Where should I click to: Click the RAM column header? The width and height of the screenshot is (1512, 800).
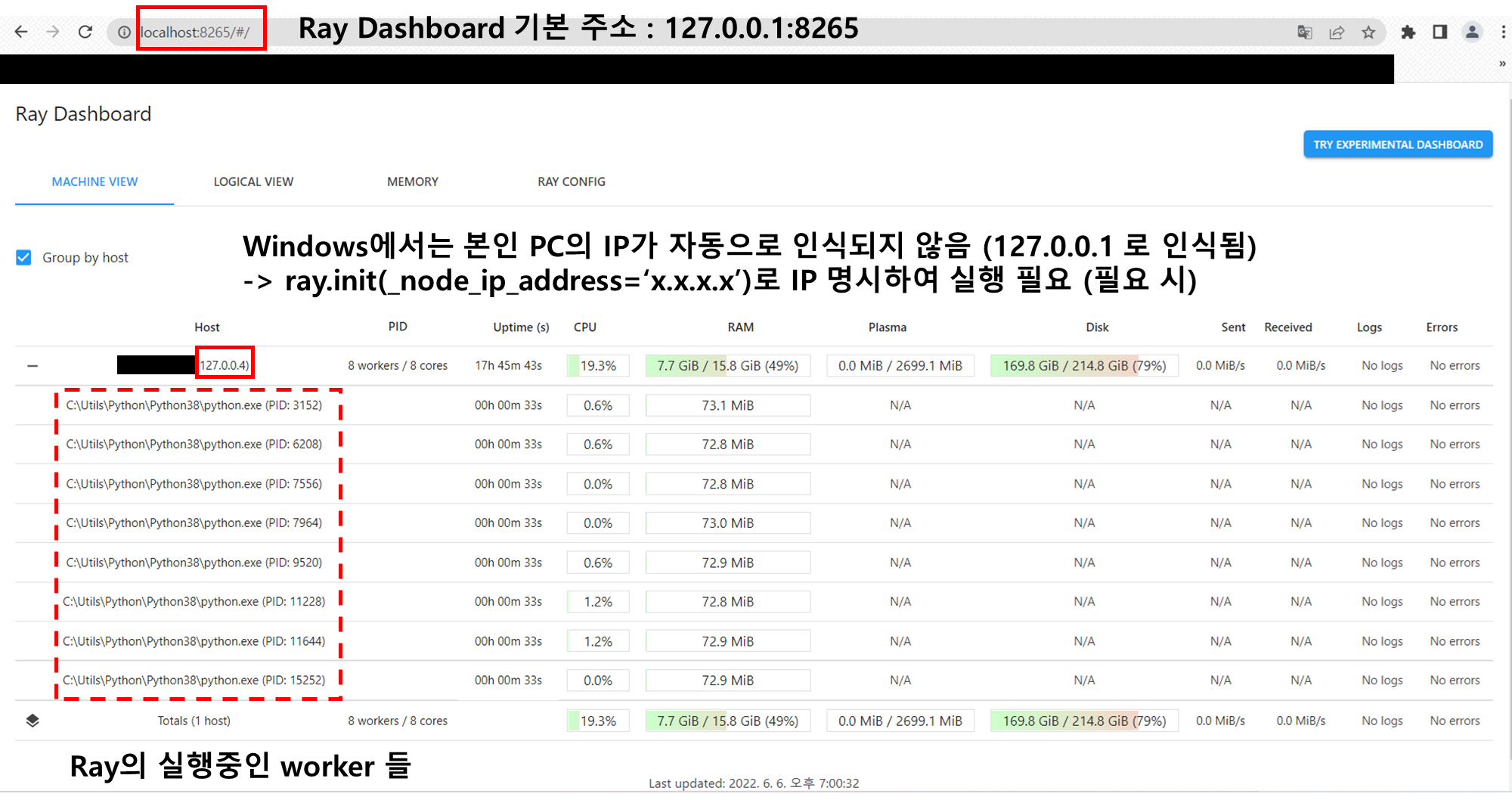pyautogui.click(x=741, y=327)
